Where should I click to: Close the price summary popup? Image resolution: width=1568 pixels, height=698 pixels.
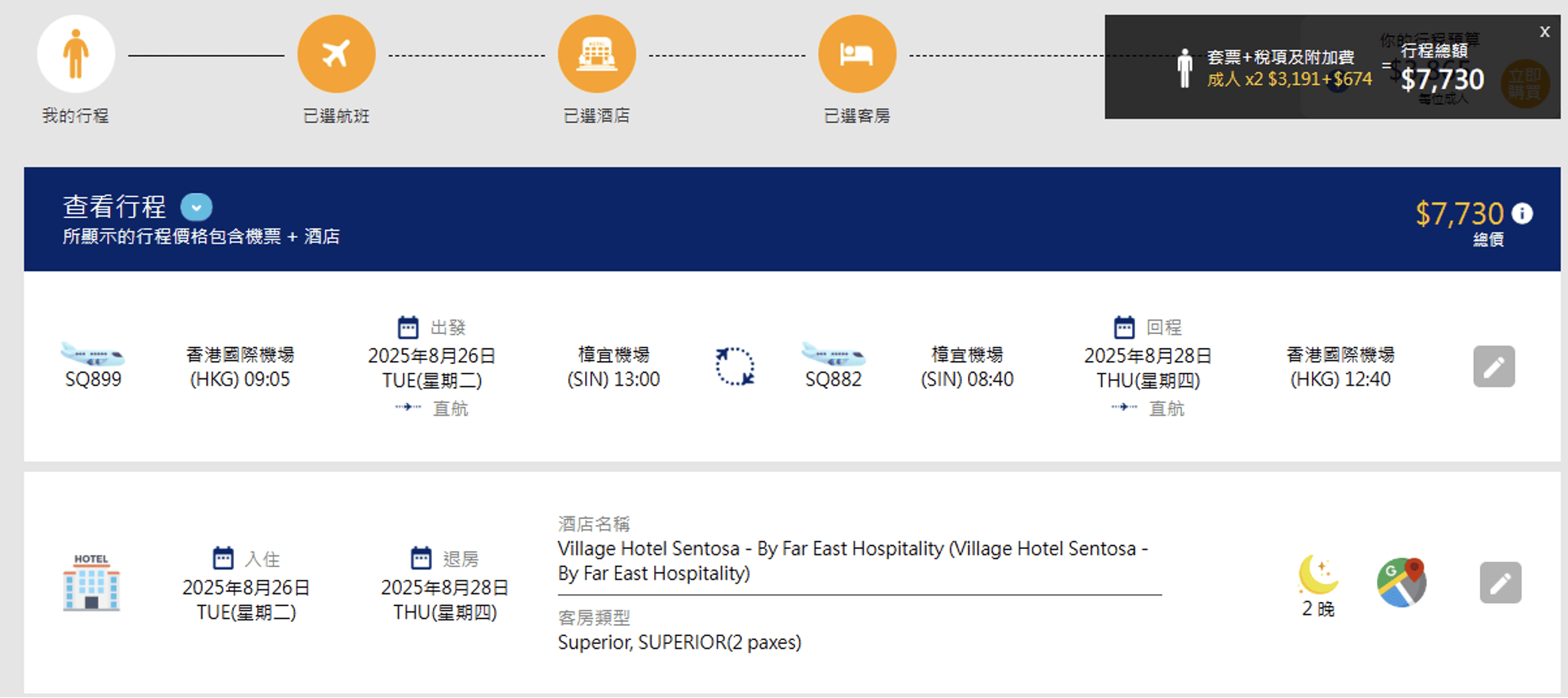coord(1544,32)
